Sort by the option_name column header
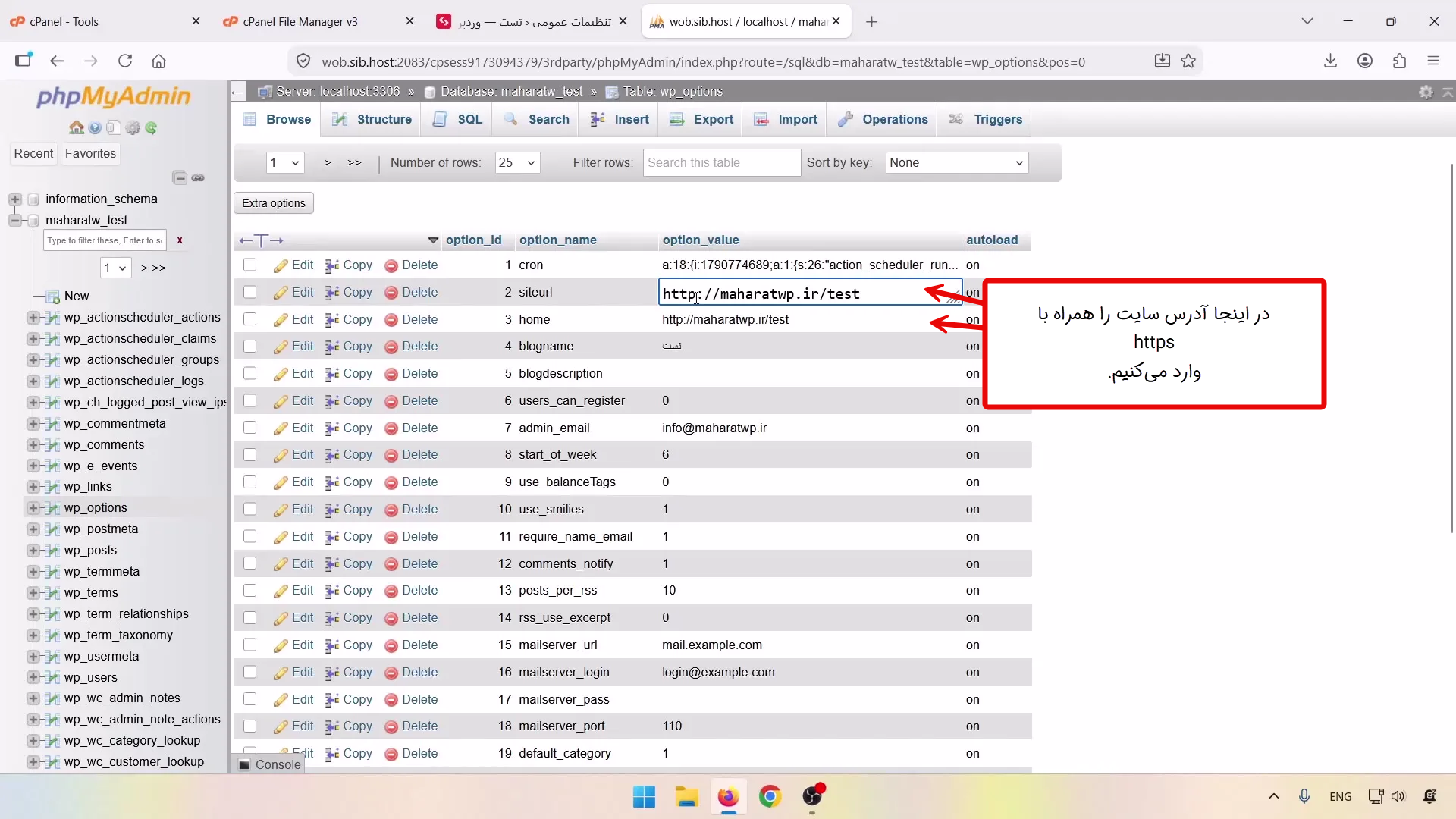Viewport: 1456px width, 819px height. pyautogui.click(x=557, y=240)
